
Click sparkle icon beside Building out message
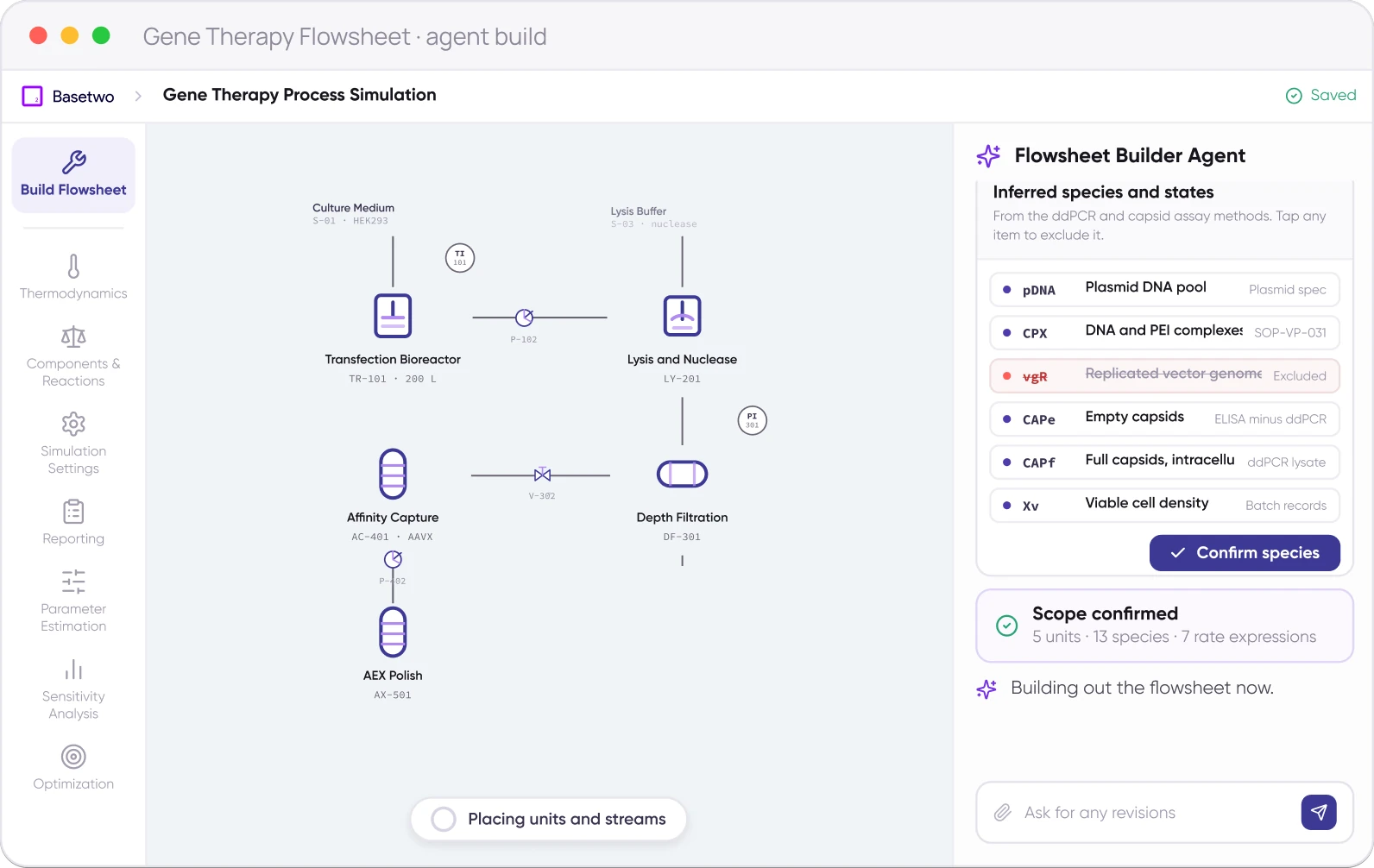[986, 689]
